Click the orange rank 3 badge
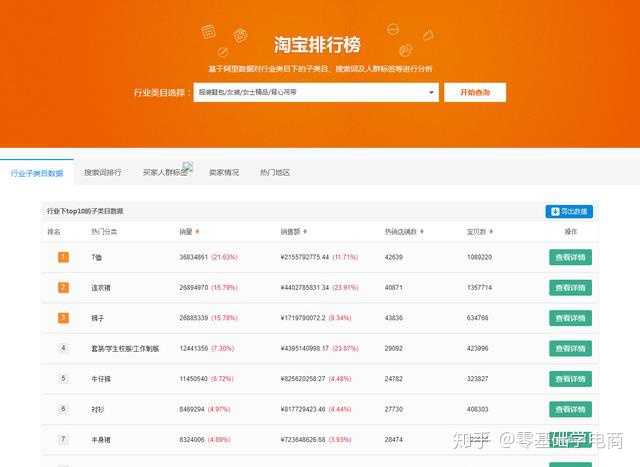 [63, 318]
